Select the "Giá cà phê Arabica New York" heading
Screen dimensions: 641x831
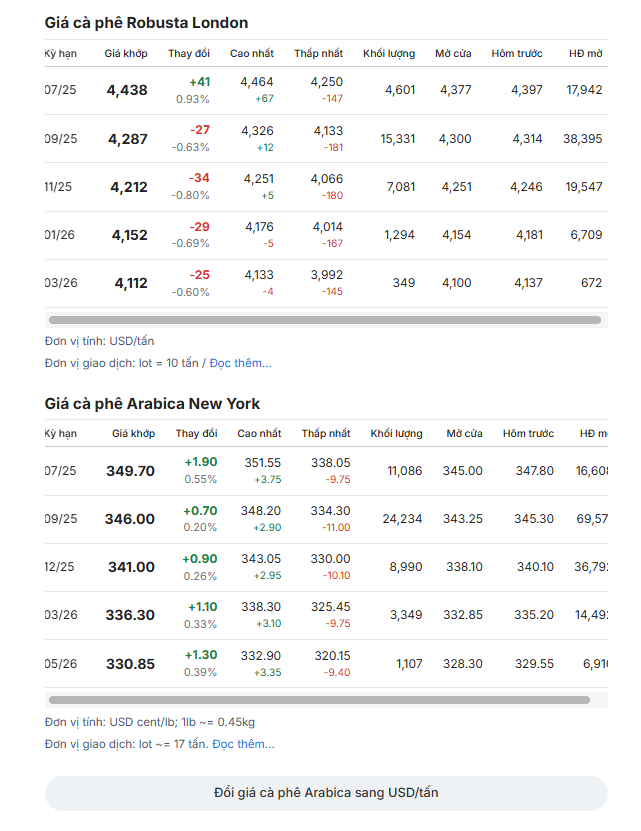pyautogui.click(x=152, y=404)
